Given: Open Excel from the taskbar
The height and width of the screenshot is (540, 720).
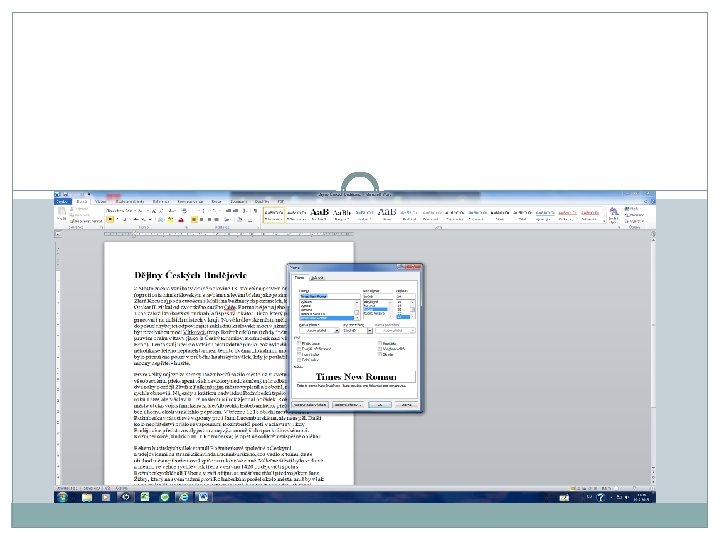Looking at the screenshot, I should [145, 497].
